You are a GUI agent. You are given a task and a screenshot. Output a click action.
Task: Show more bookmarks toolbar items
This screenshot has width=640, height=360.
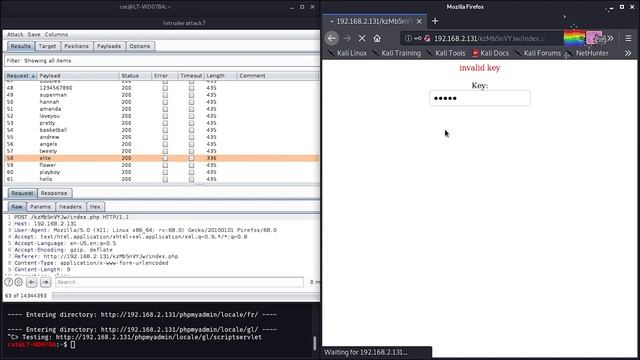pos(628,53)
